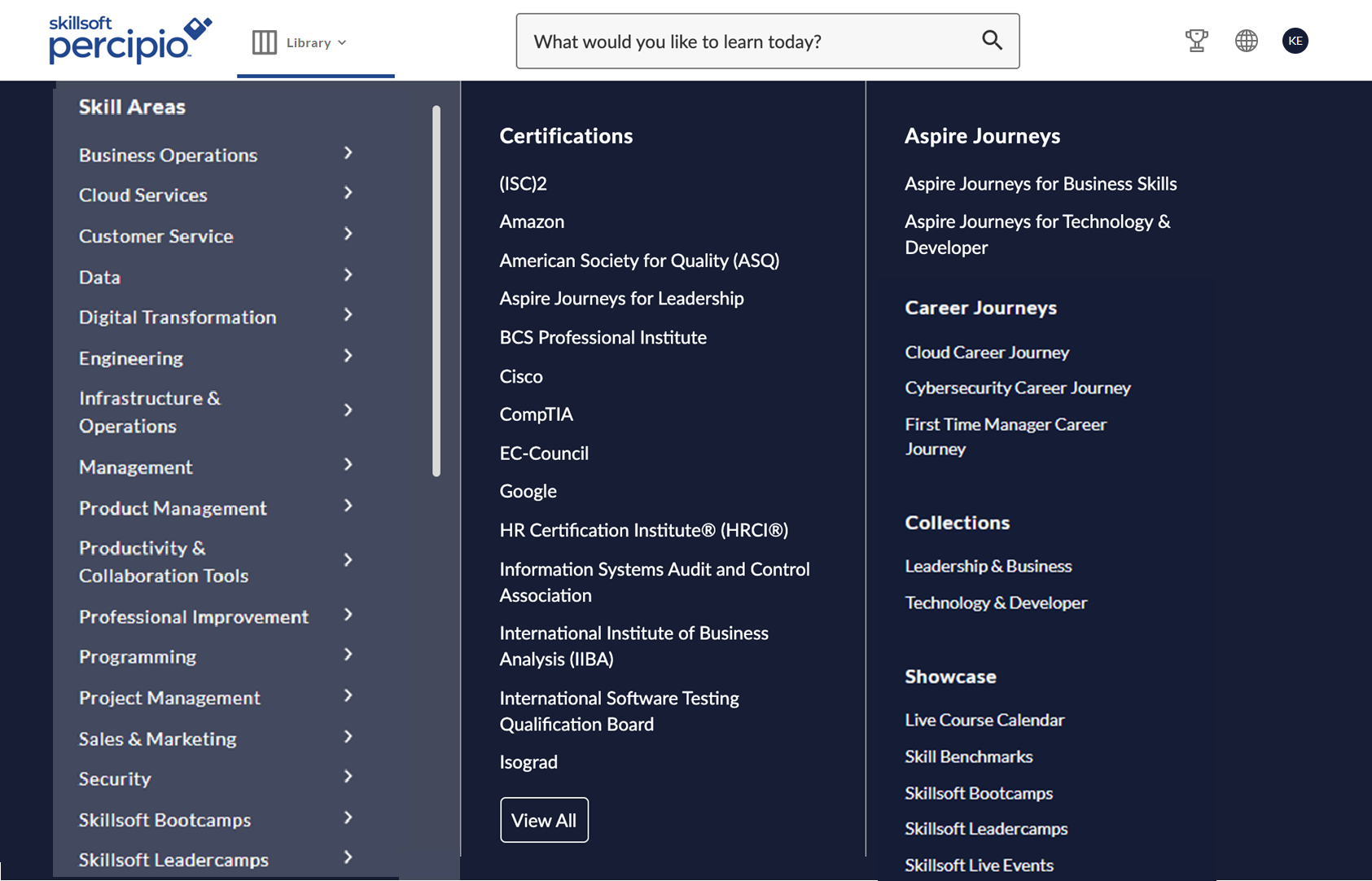
Task: Open the KE user profile avatar
Action: tap(1295, 41)
